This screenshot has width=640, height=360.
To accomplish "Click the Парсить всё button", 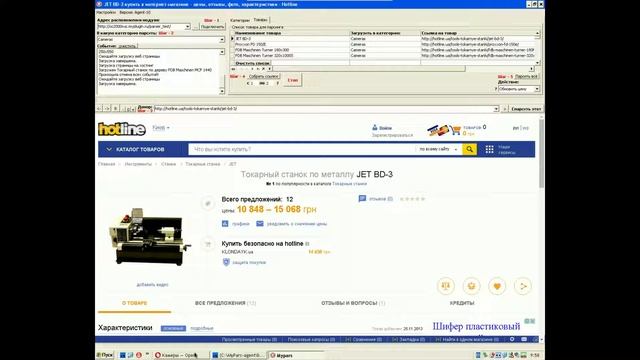I will pyautogui.click(x=527, y=76).
